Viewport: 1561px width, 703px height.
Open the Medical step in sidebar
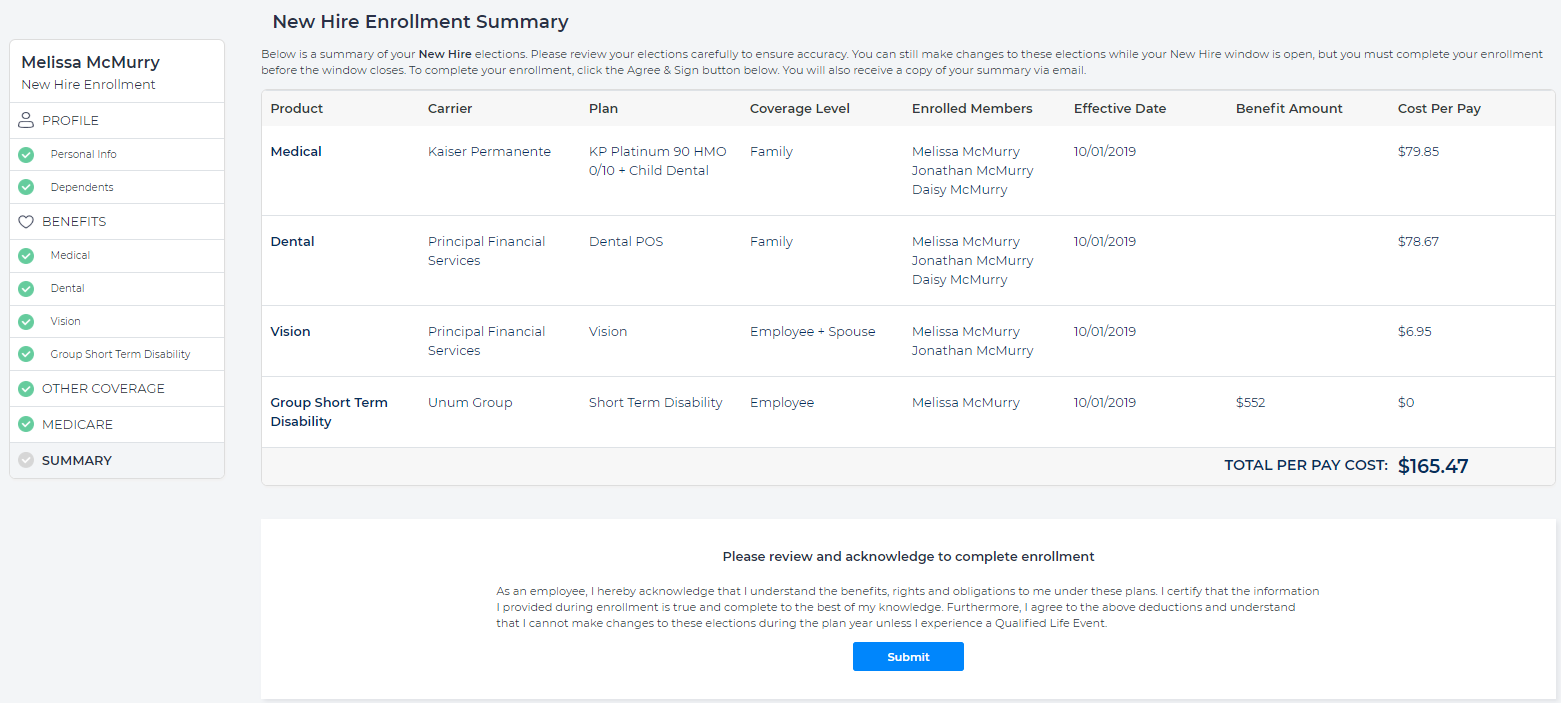click(x=70, y=256)
